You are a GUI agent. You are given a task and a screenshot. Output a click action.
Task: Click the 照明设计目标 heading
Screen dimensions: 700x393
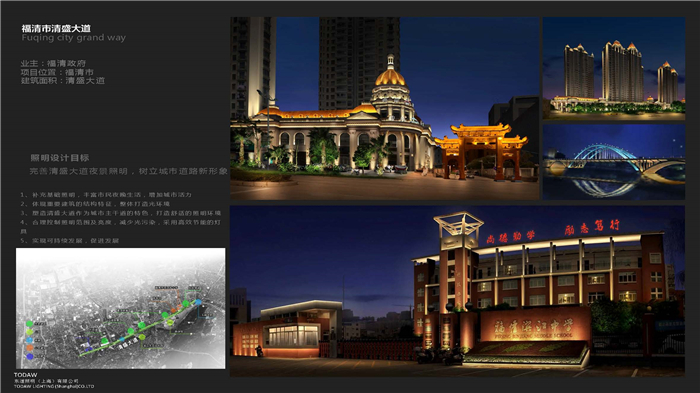click(60, 158)
